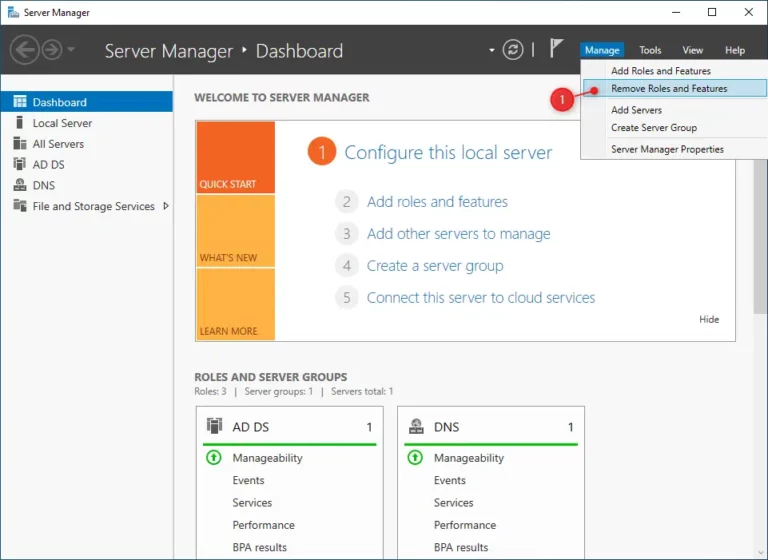Click the File and Storage Services icon
768x560 pixels.
(x=20, y=205)
